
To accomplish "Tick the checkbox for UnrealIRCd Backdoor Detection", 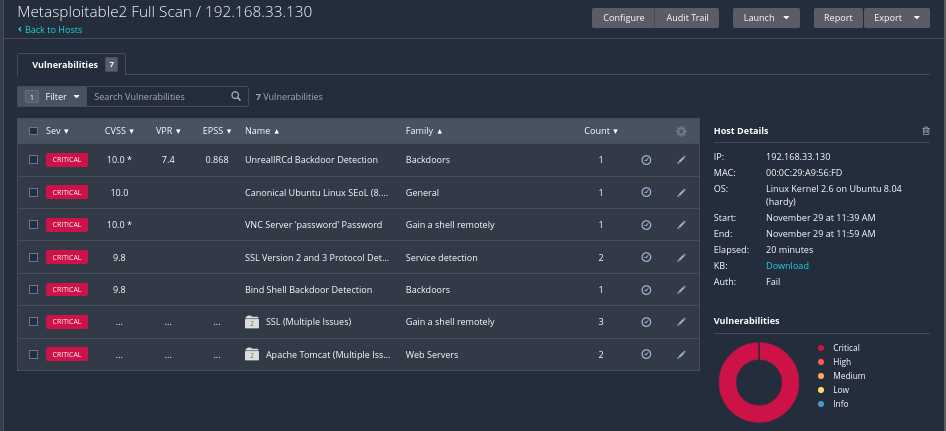I will click(33, 160).
